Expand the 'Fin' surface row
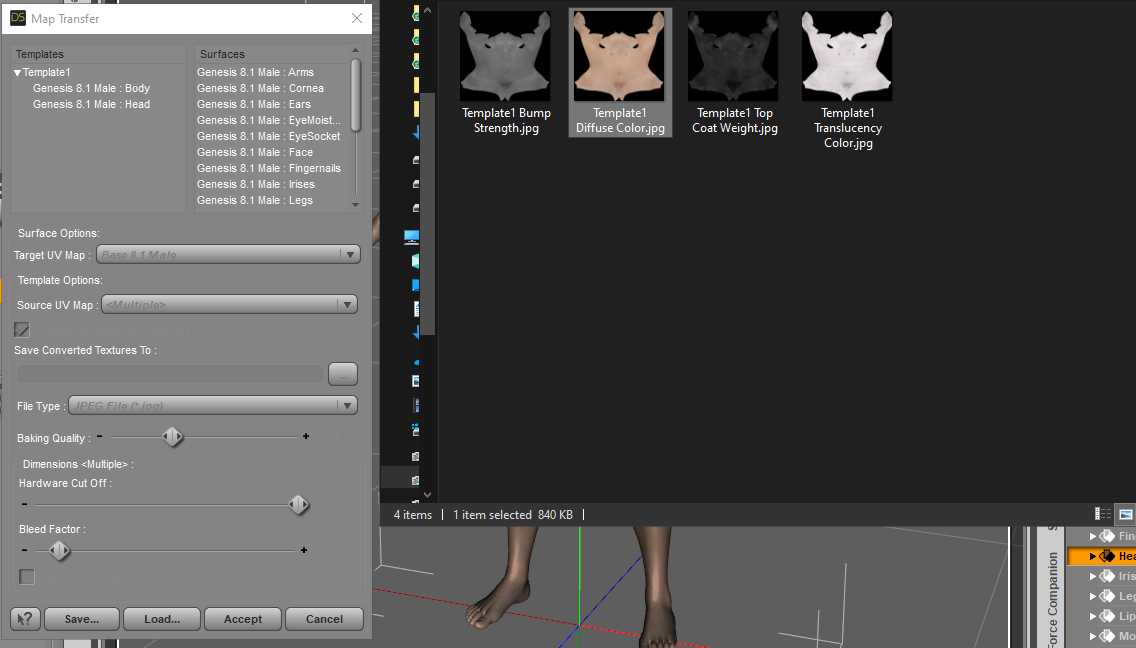This screenshot has height=648, width=1136. pyautogui.click(x=1093, y=536)
